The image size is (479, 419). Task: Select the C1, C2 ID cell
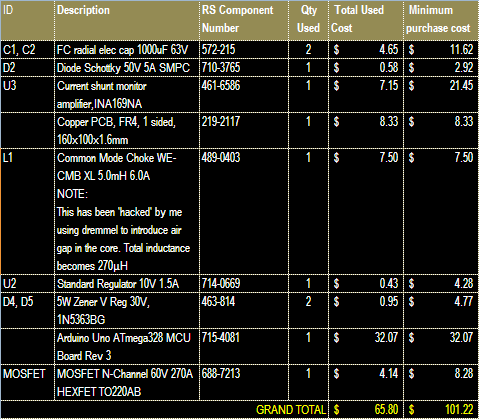[x=27, y=50]
